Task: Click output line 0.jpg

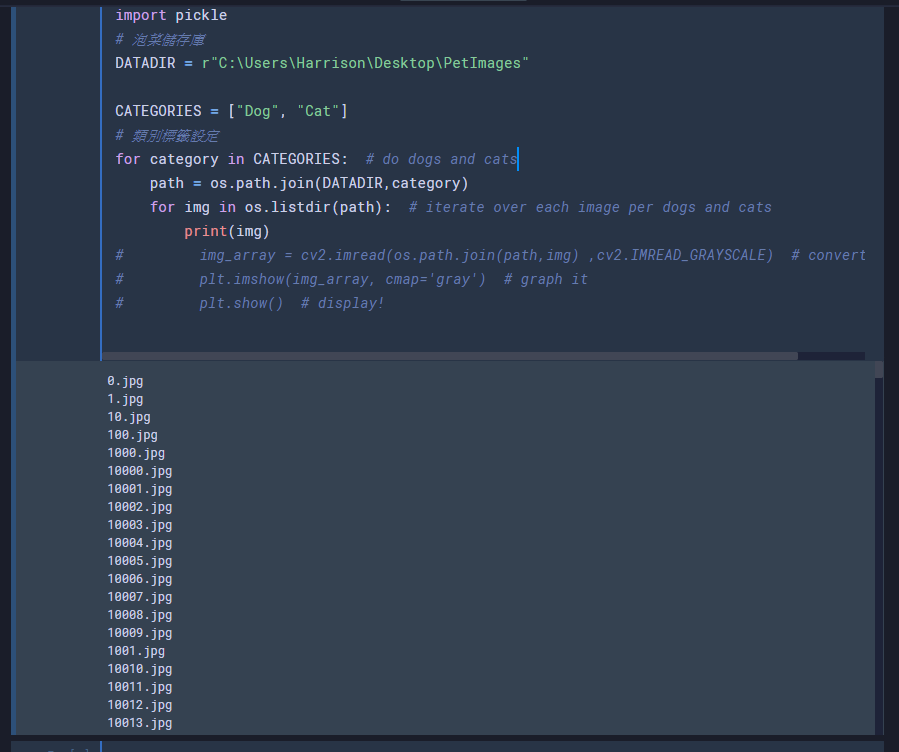Action: pos(125,381)
